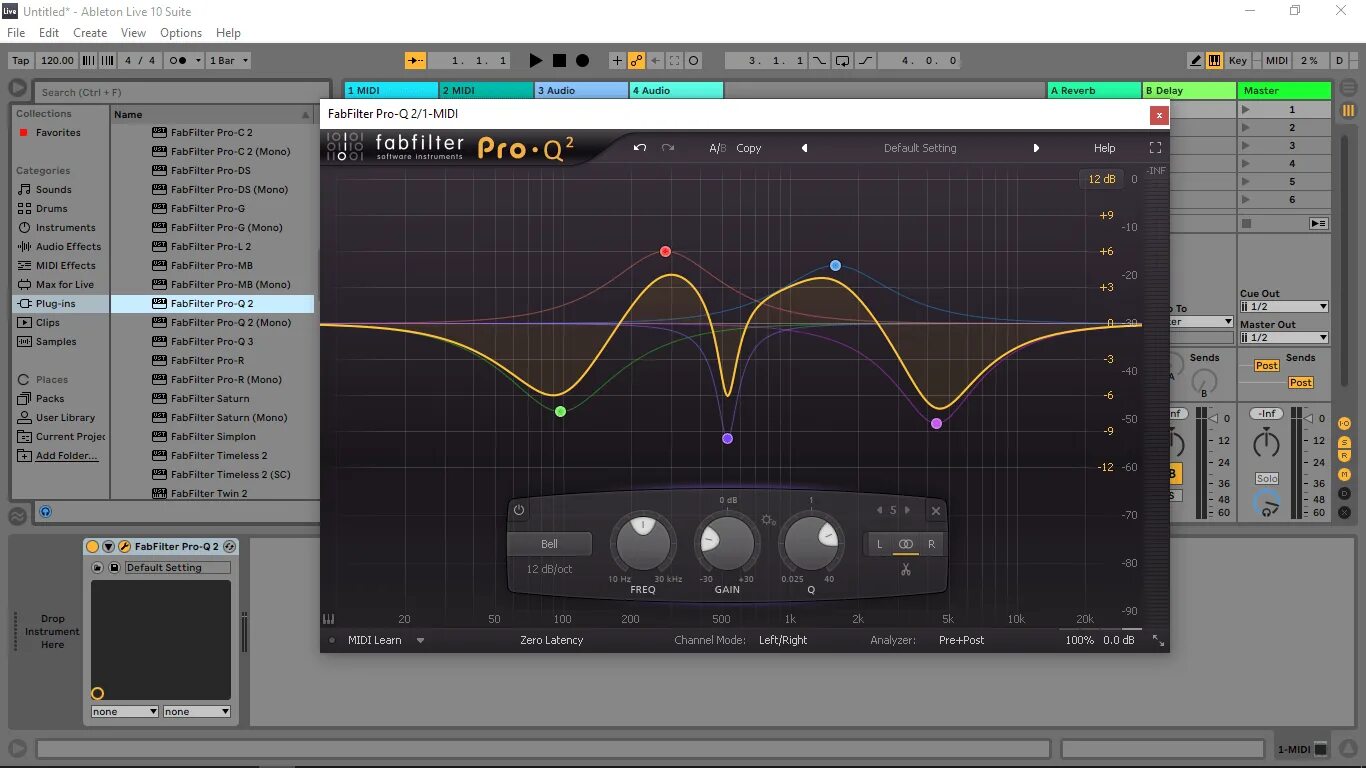Go to next preset in Pro-Q 2
This screenshot has width=1366, height=768.
tap(1036, 148)
